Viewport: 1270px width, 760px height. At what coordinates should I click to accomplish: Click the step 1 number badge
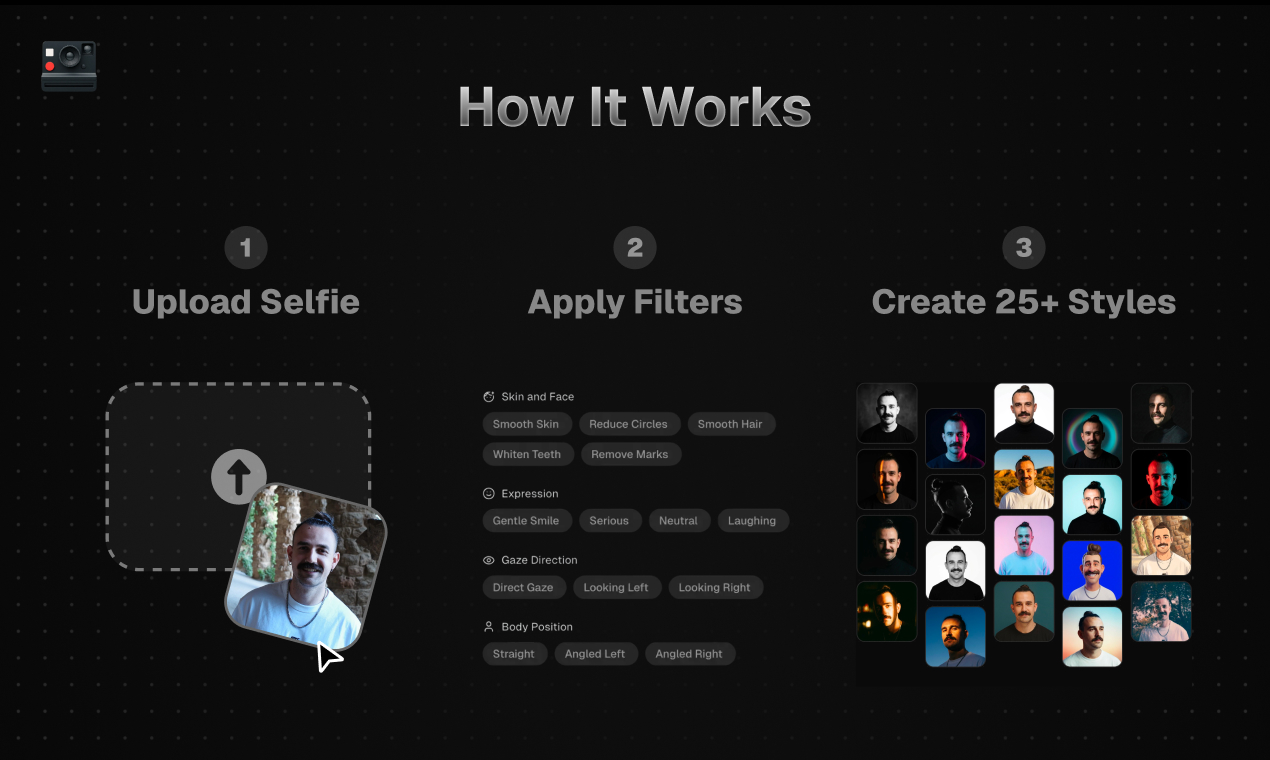click(246, 247)
